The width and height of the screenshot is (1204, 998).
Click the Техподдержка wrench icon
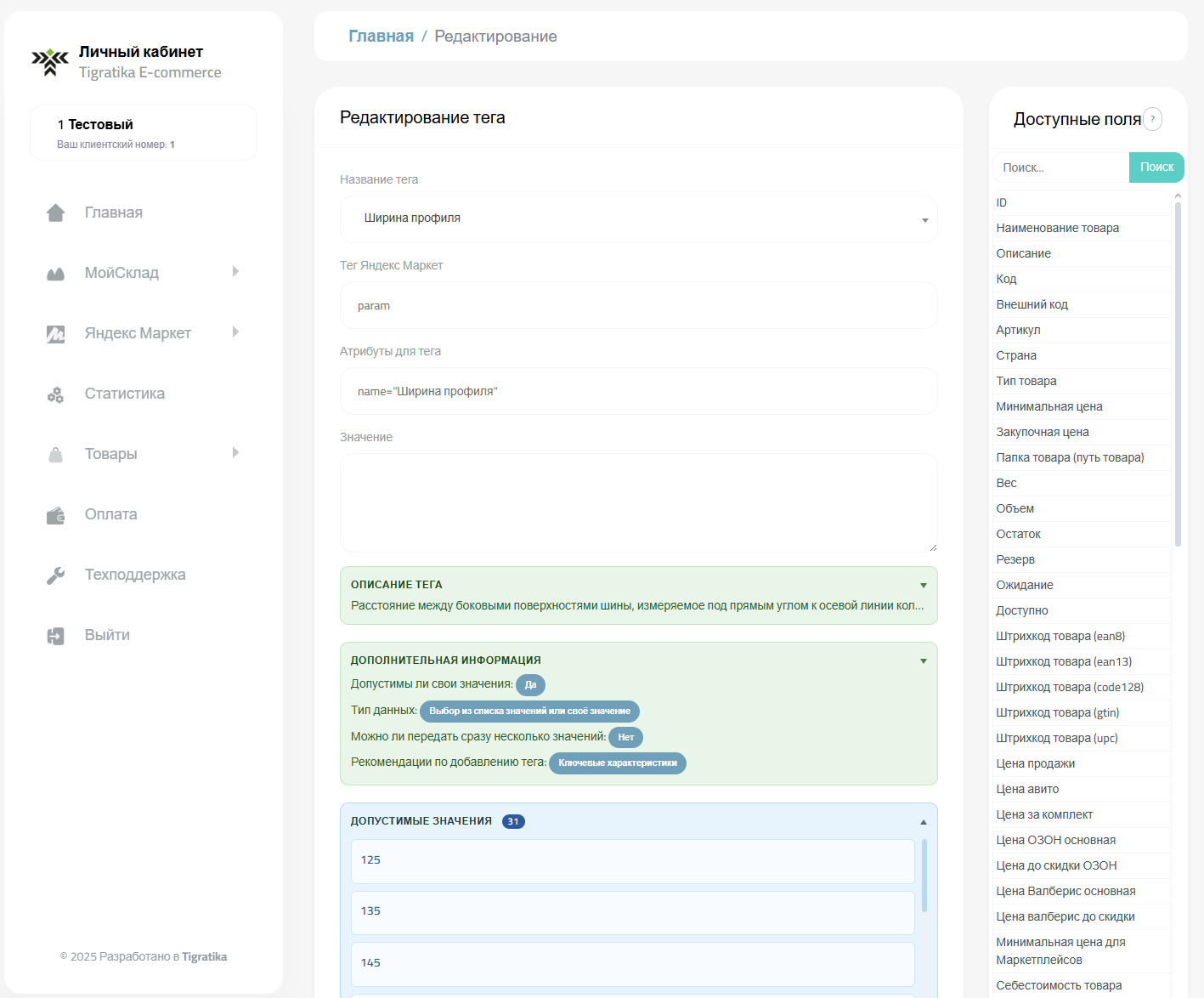pos(55,576)
